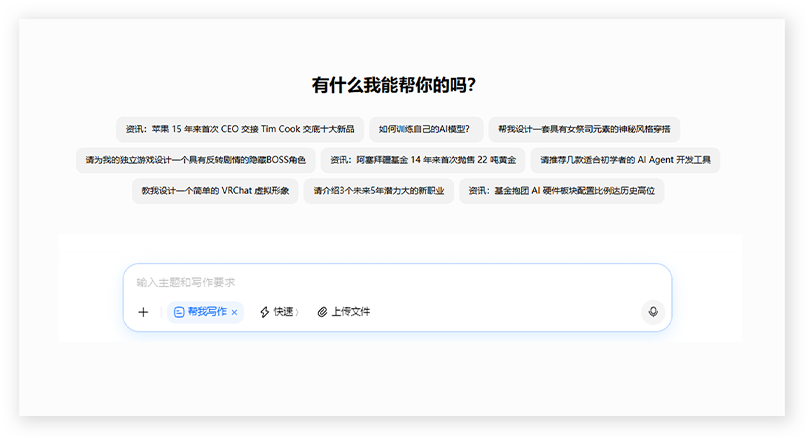This screenshot has height=442, width=811.
Task: Click the paperclip icon for 上传文件
Action: 322,312
